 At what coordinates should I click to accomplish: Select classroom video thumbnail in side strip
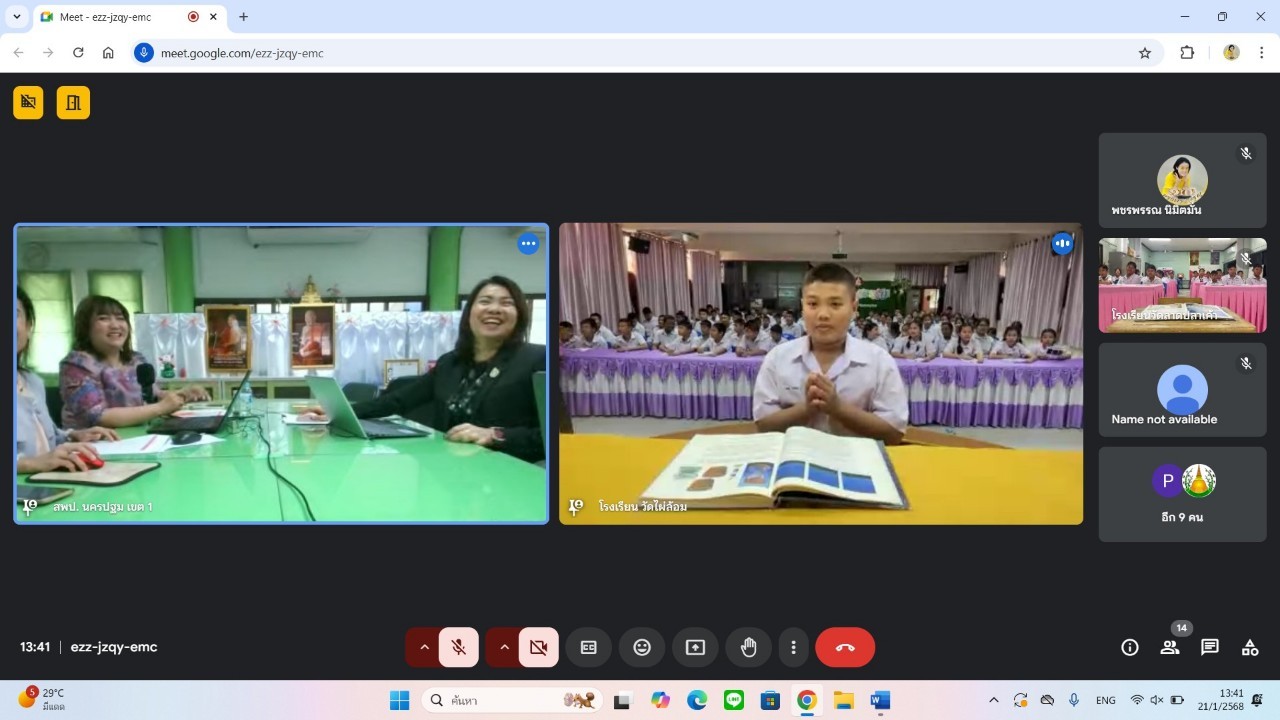[x=1182, y=285]
